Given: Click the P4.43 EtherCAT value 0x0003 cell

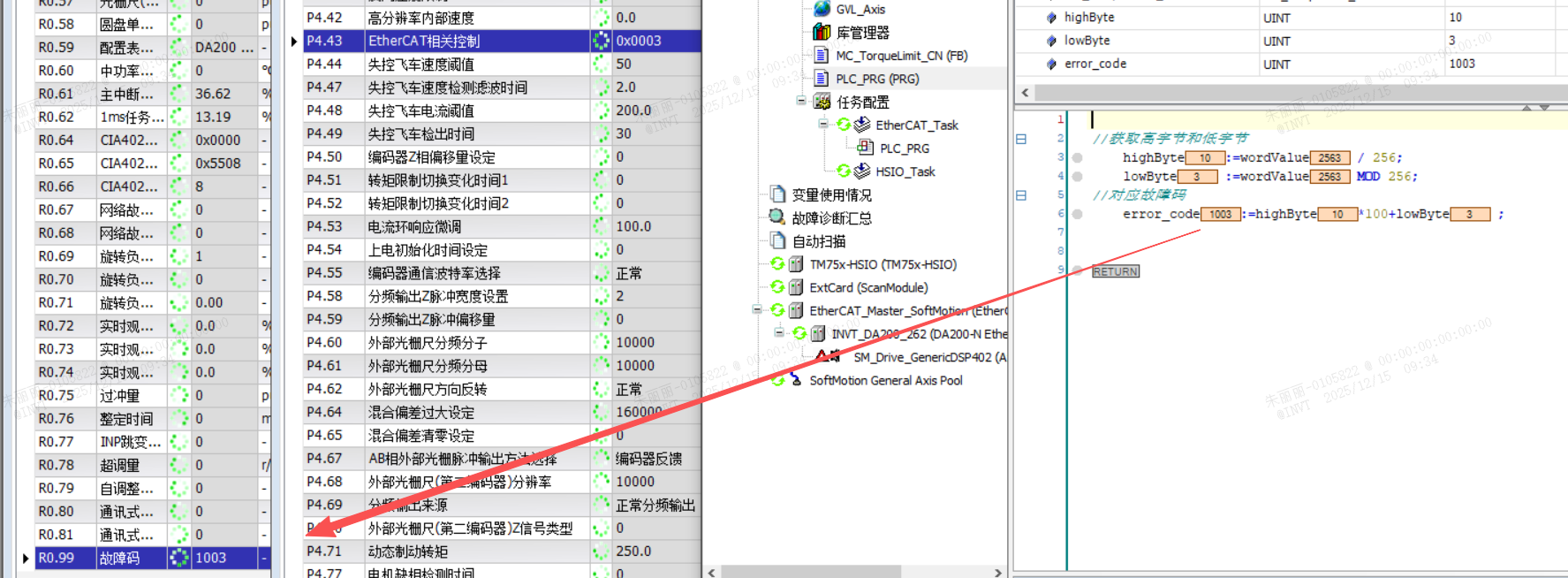Looking at the screenshot, I should [x=654, y=41].
